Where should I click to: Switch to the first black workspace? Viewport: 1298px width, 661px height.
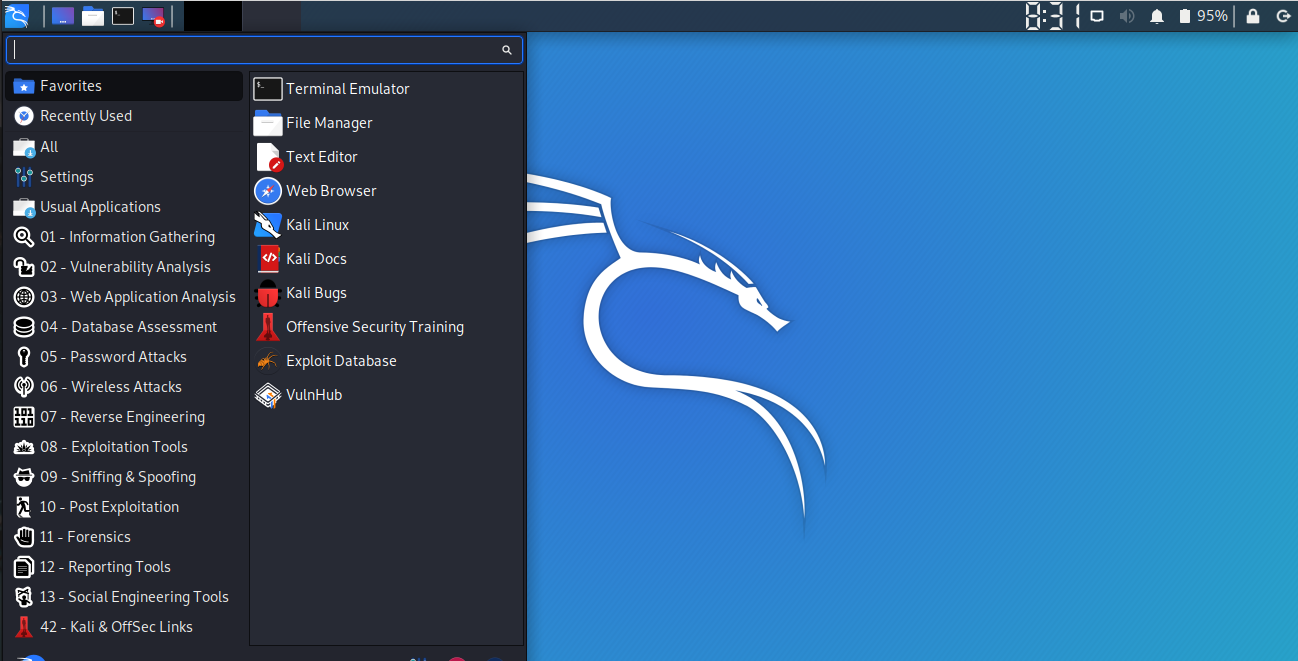tap(213, 16)
